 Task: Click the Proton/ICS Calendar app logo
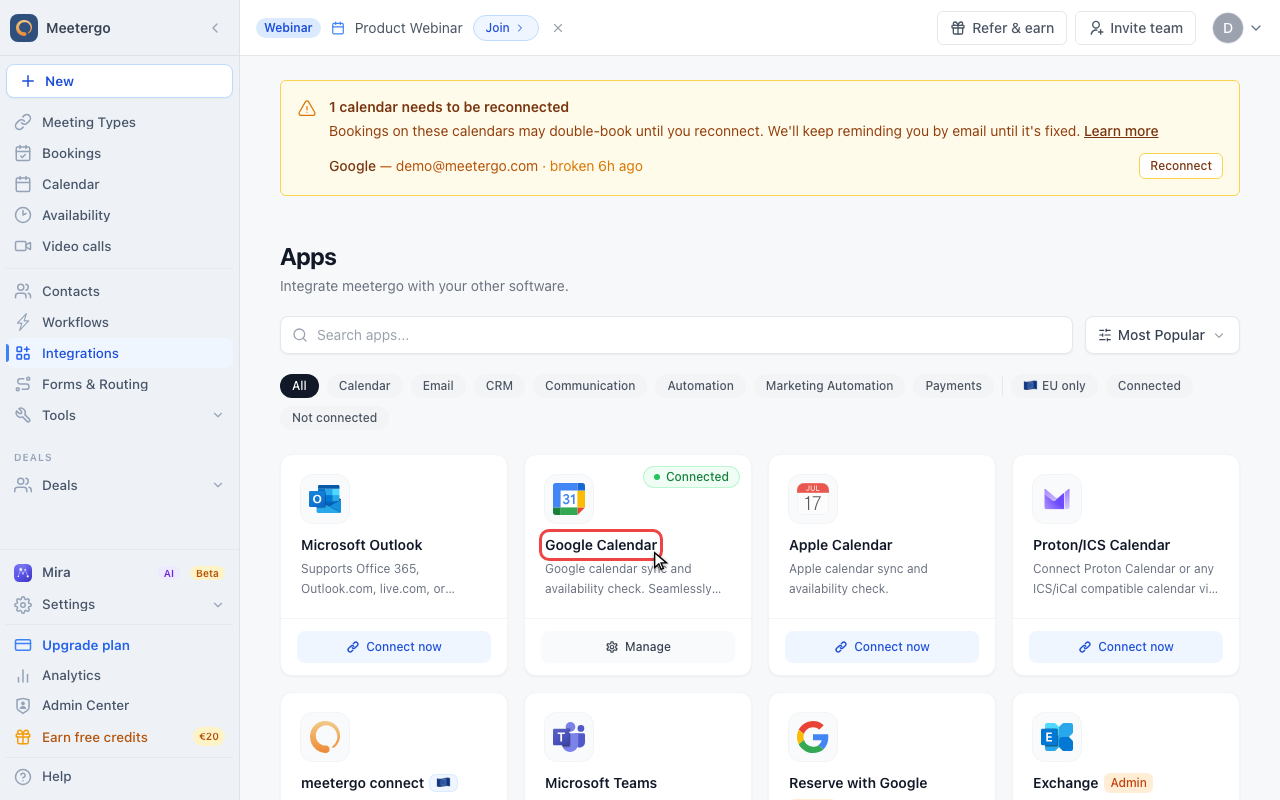tap(1057, 499)
